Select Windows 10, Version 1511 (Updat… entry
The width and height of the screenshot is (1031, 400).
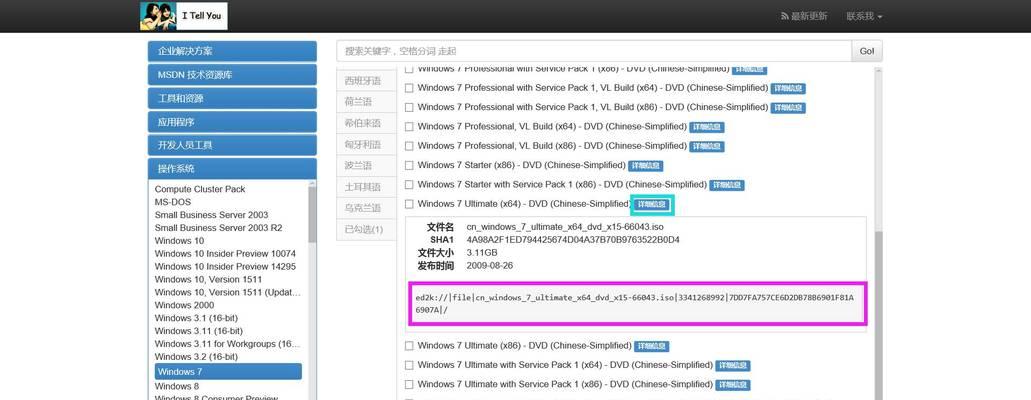228,292
